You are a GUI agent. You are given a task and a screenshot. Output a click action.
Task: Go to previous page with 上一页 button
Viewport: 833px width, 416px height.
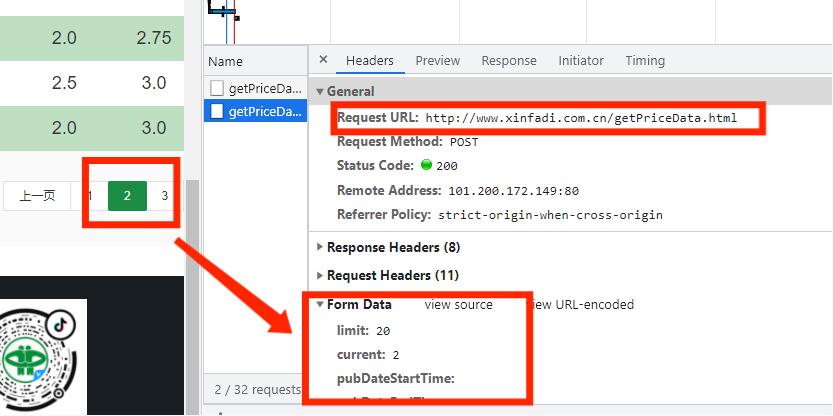pyautogui.click(x=37, y=196)
